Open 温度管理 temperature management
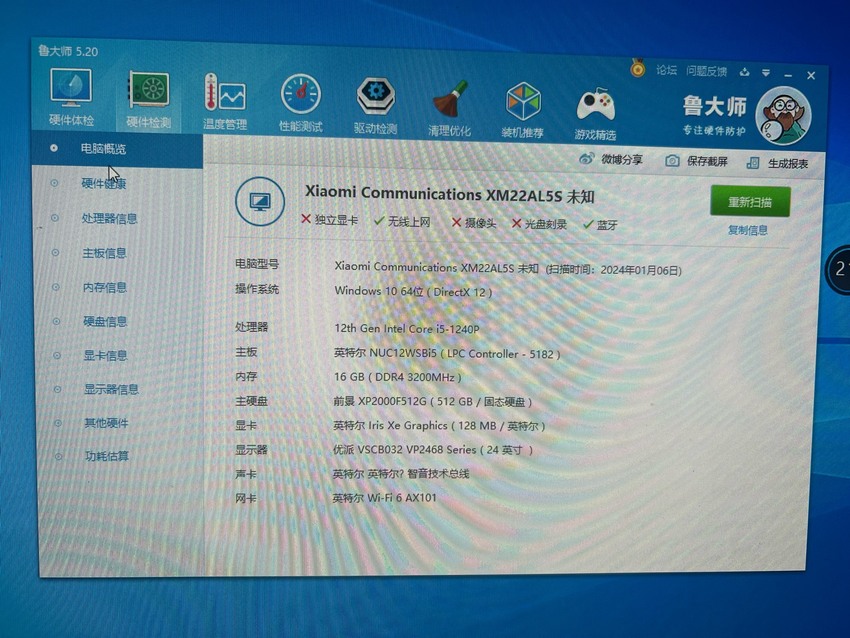Image resolution: width=850 pixels, height=638 pixels. [x=224, y=102]
